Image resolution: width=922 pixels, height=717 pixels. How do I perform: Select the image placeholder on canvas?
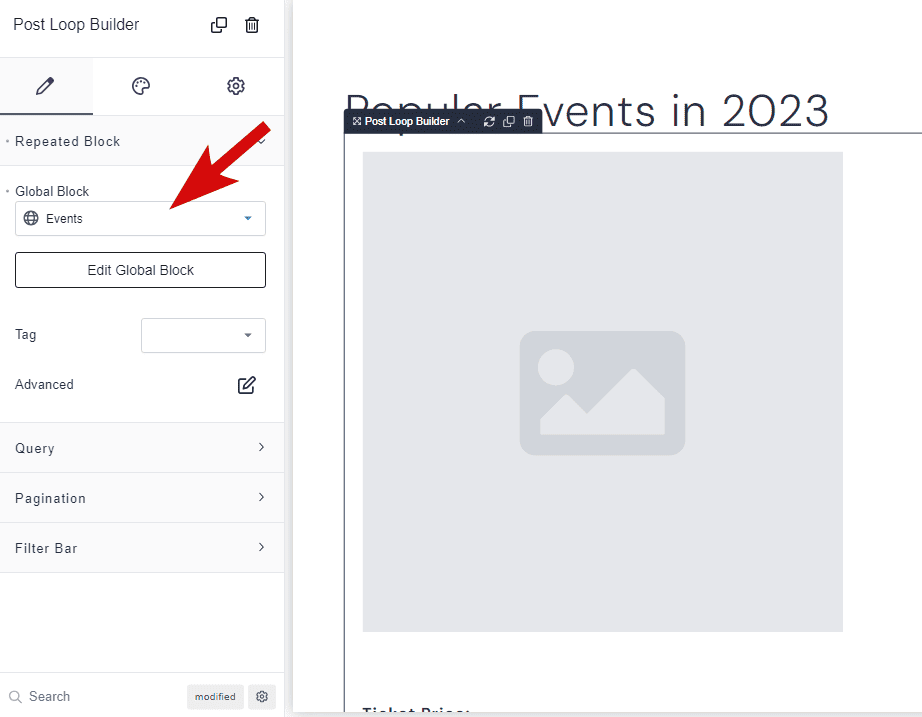click(603, 392)
